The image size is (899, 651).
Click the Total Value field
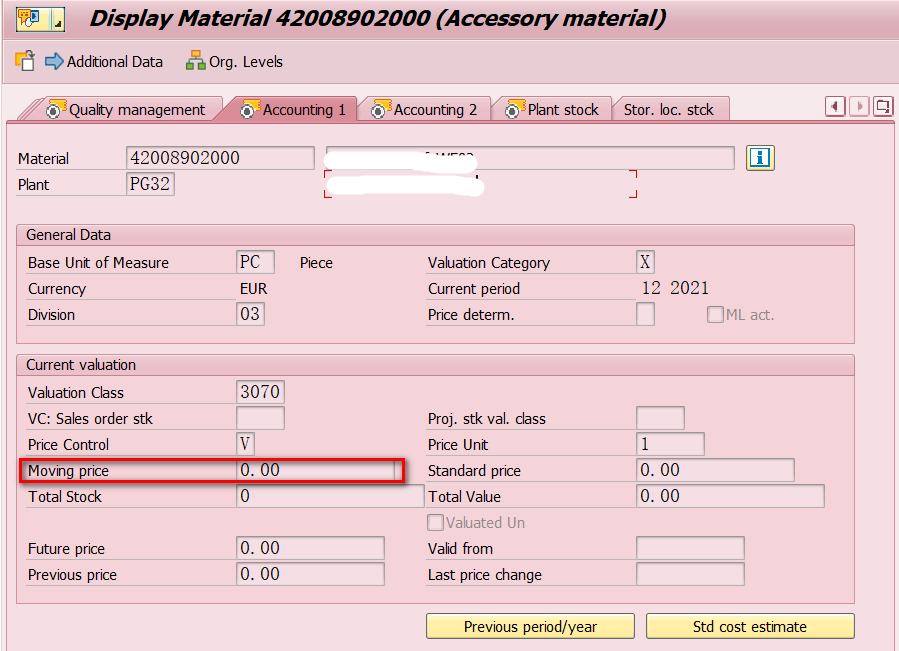730,496
